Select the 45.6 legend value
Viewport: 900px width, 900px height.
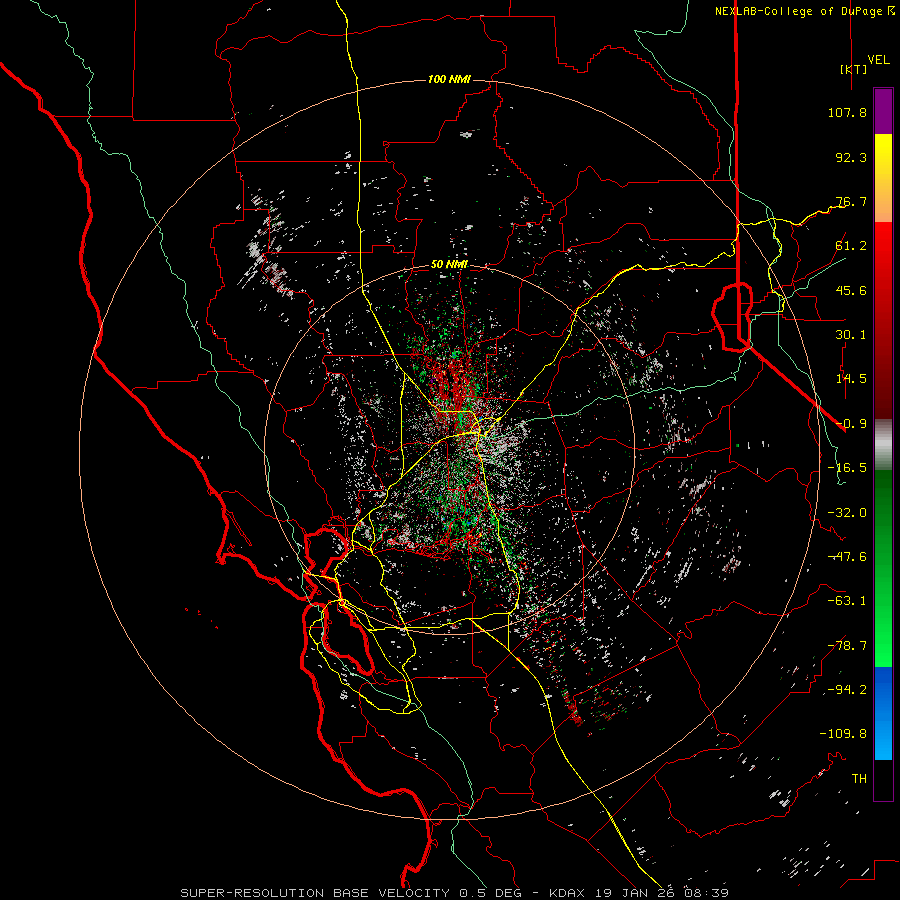pyautogui.click(x=851, y=290)
